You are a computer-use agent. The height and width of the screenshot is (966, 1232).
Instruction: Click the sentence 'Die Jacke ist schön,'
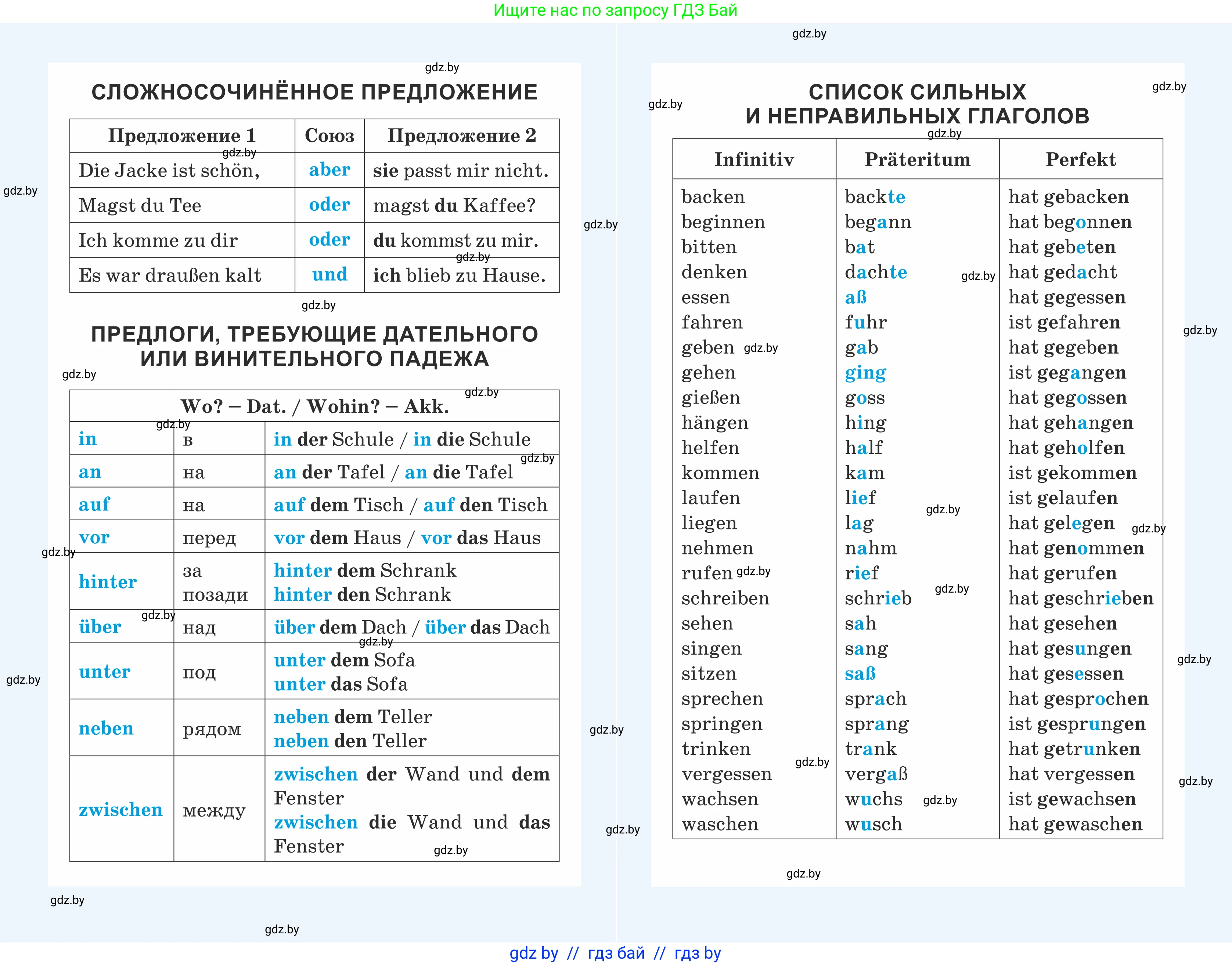click(169, 170)
